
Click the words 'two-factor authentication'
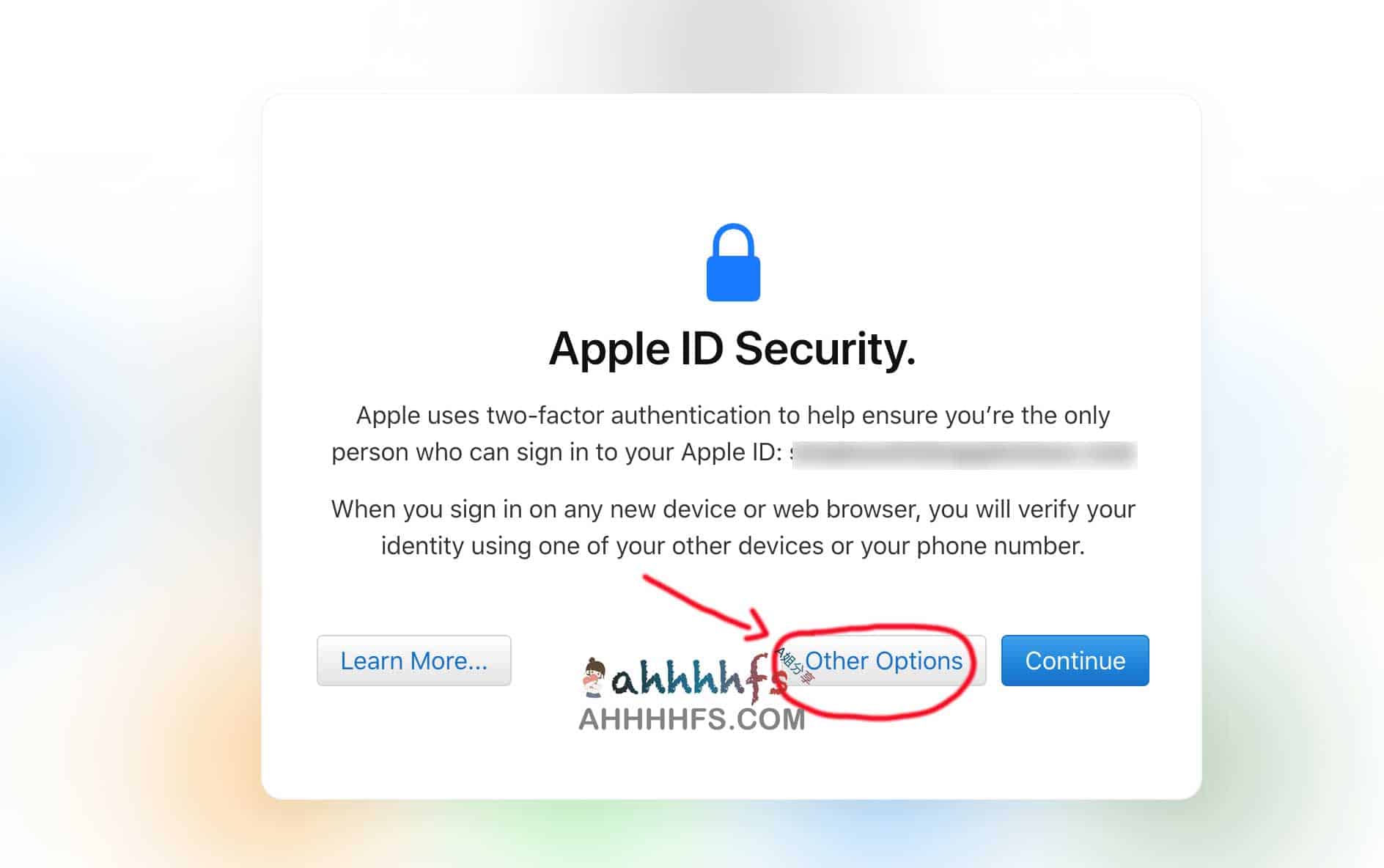(x=628, y=416)
